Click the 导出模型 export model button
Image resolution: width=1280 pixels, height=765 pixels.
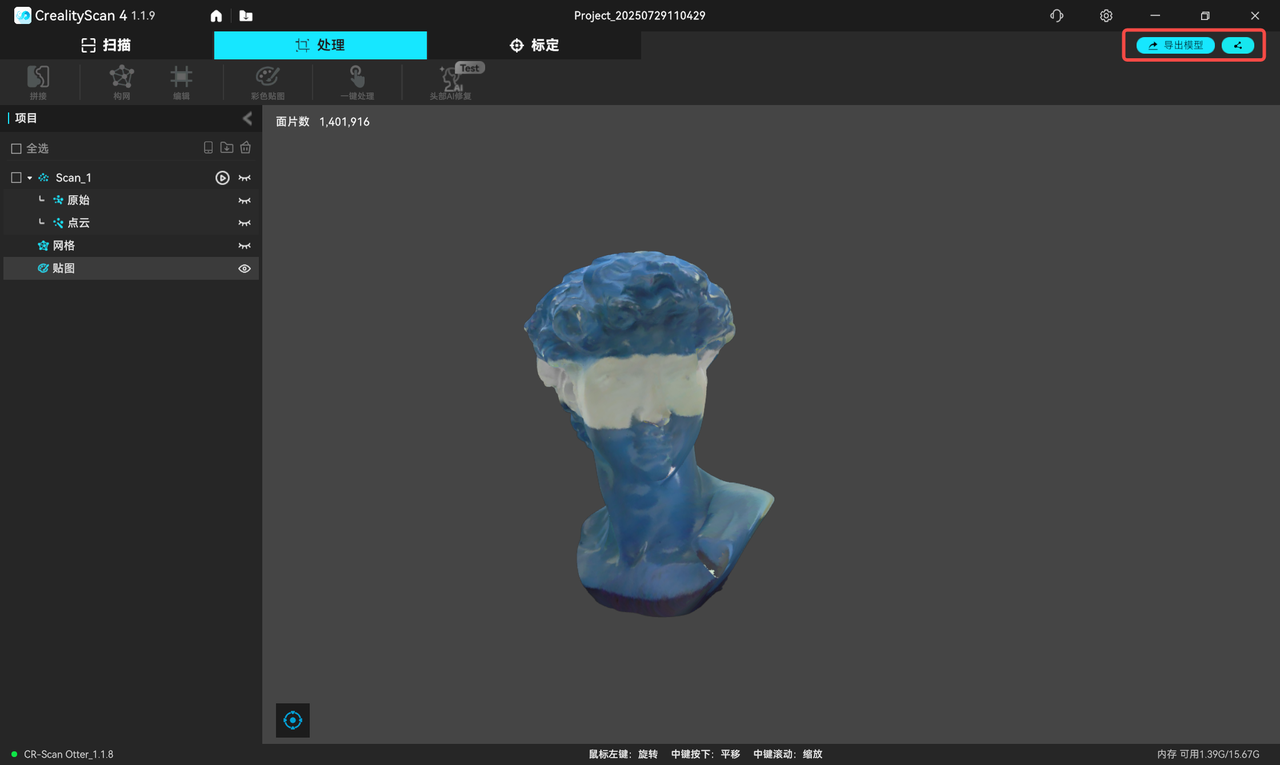click(1176, 45)
